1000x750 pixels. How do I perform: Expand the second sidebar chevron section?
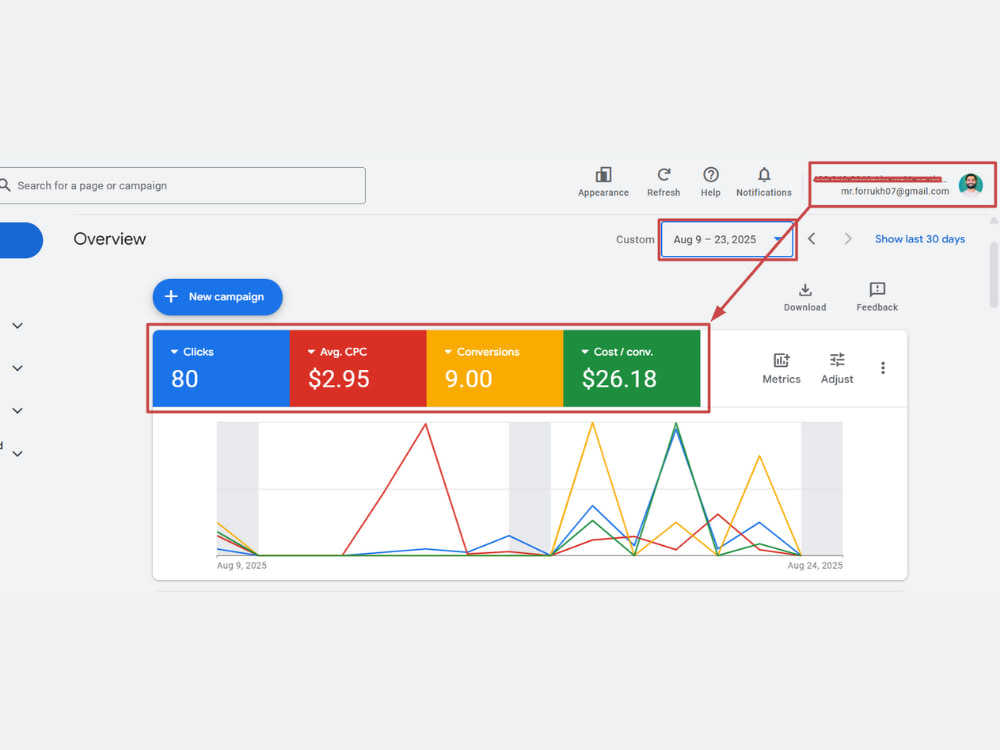pyautogui.click(x=18, y=368)
